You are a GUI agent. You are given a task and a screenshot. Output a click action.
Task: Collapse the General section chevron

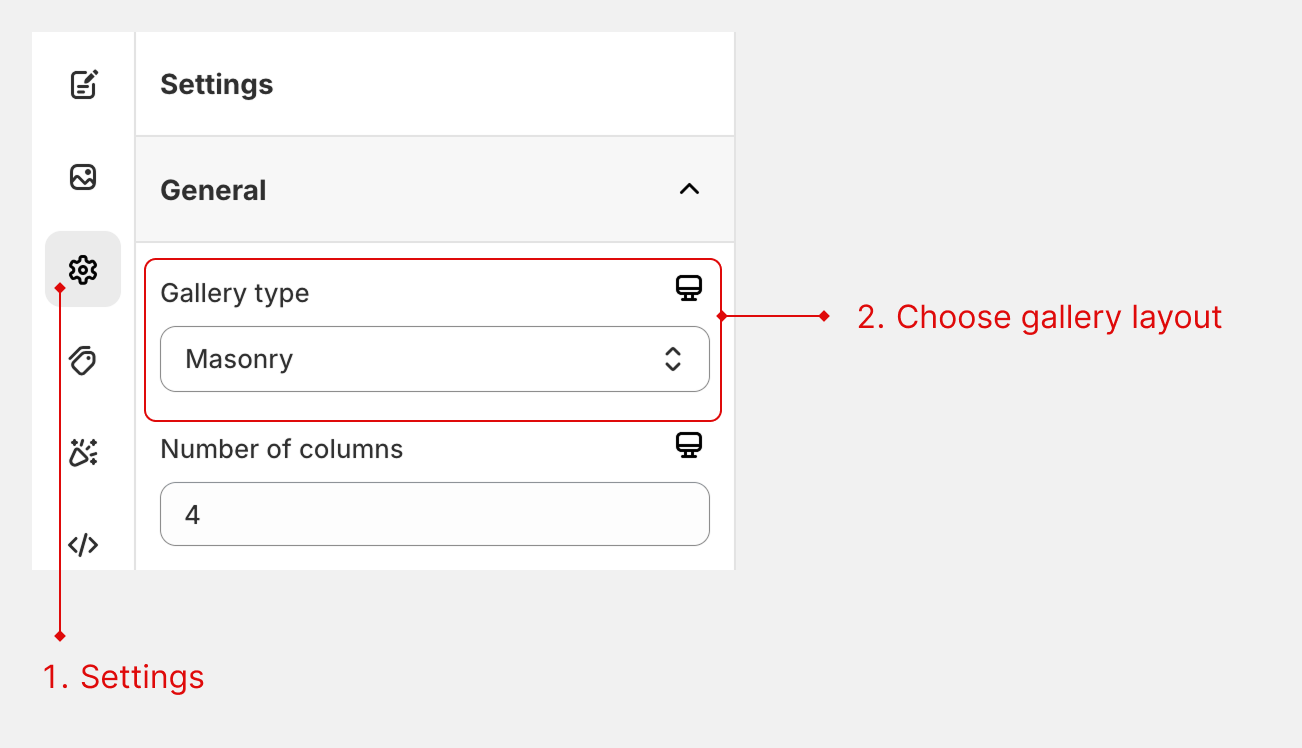tap(689, 189)
